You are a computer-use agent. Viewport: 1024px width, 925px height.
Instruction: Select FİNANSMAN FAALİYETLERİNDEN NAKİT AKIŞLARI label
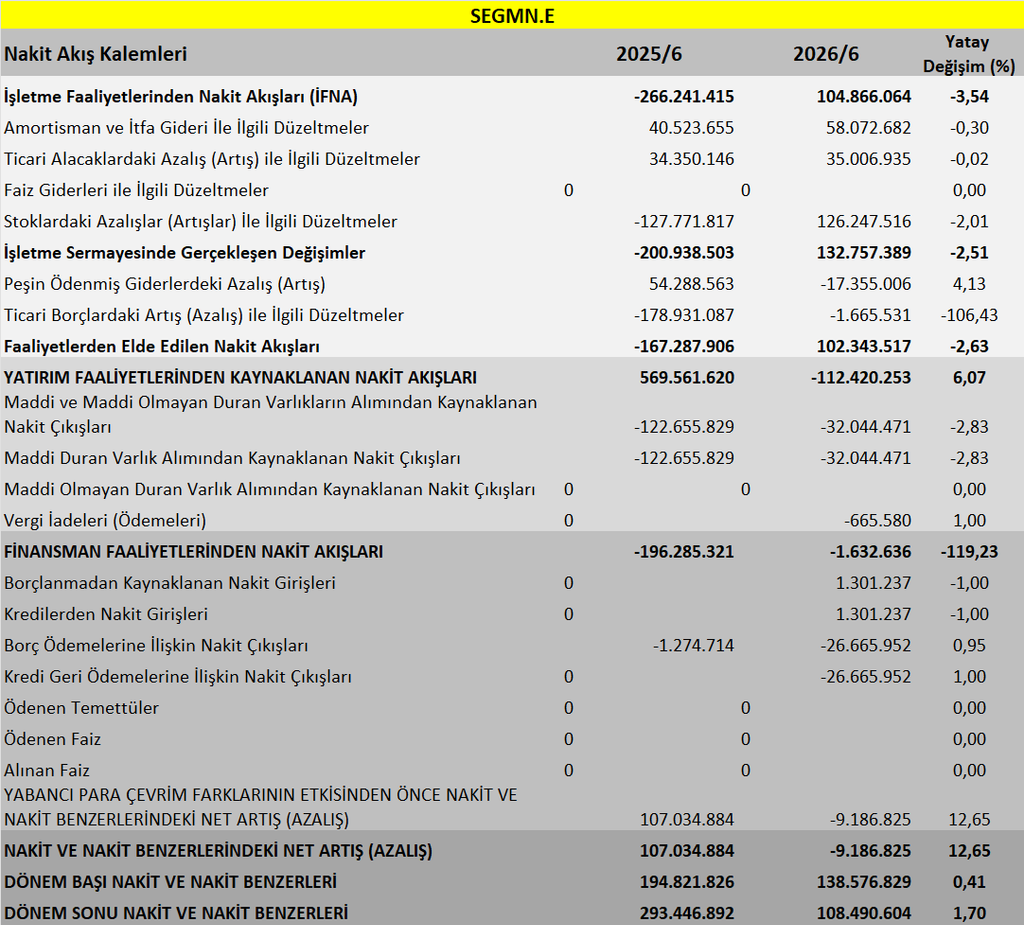point(193,552)
